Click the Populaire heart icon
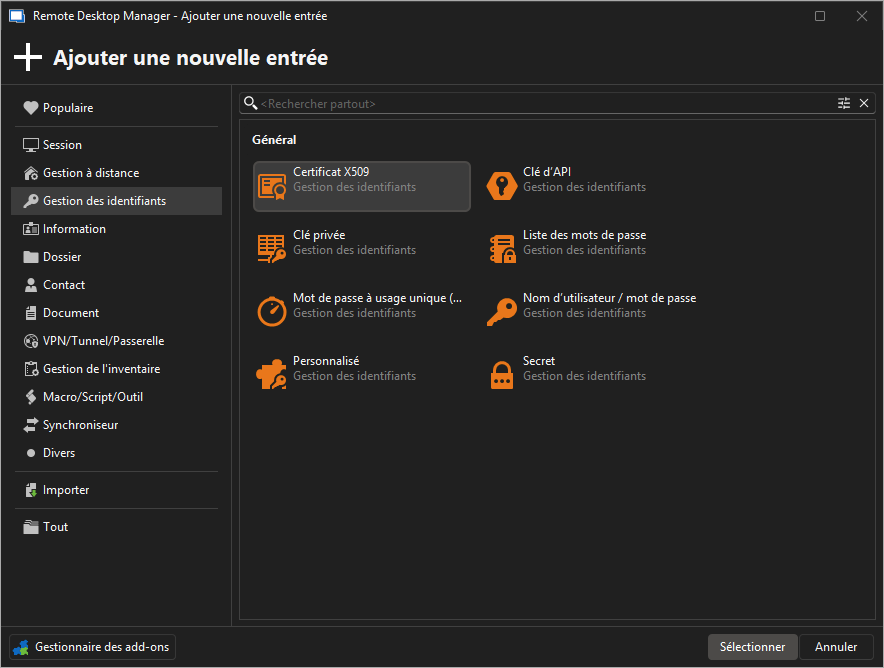This screenshot has width=884, height=668. point(30,108)
